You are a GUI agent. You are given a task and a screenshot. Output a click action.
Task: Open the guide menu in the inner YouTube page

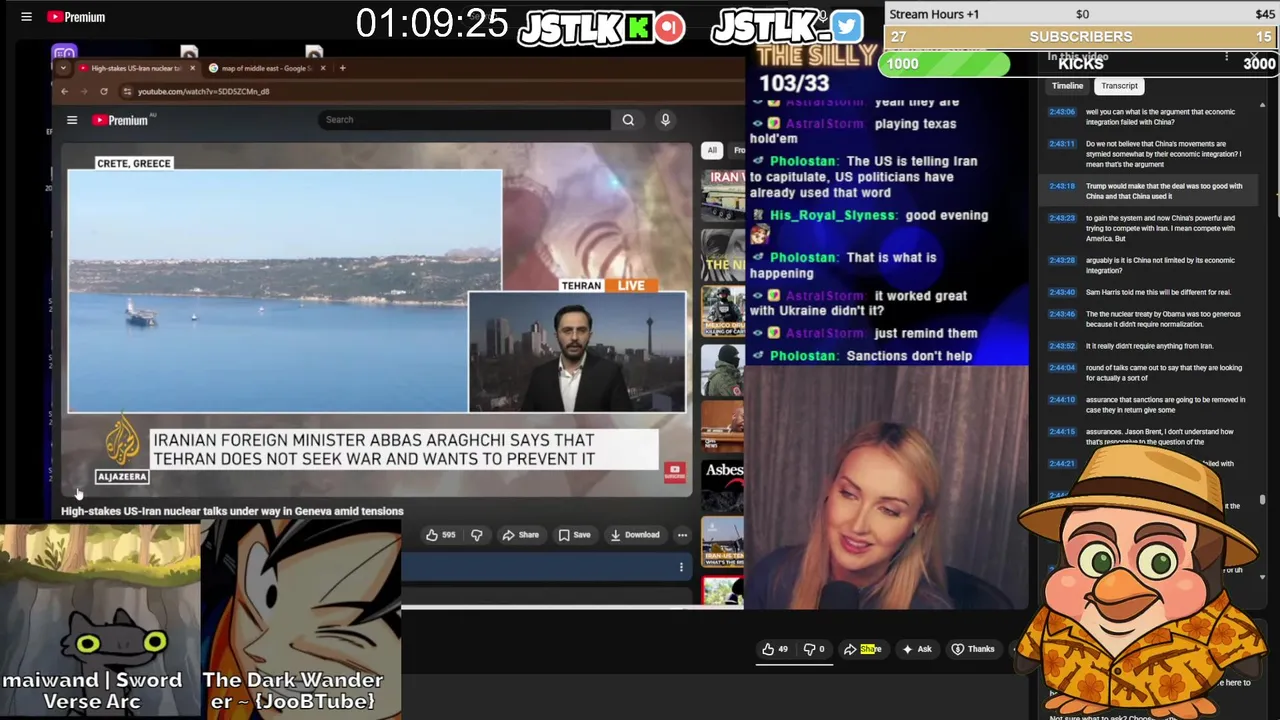point(72,120)
